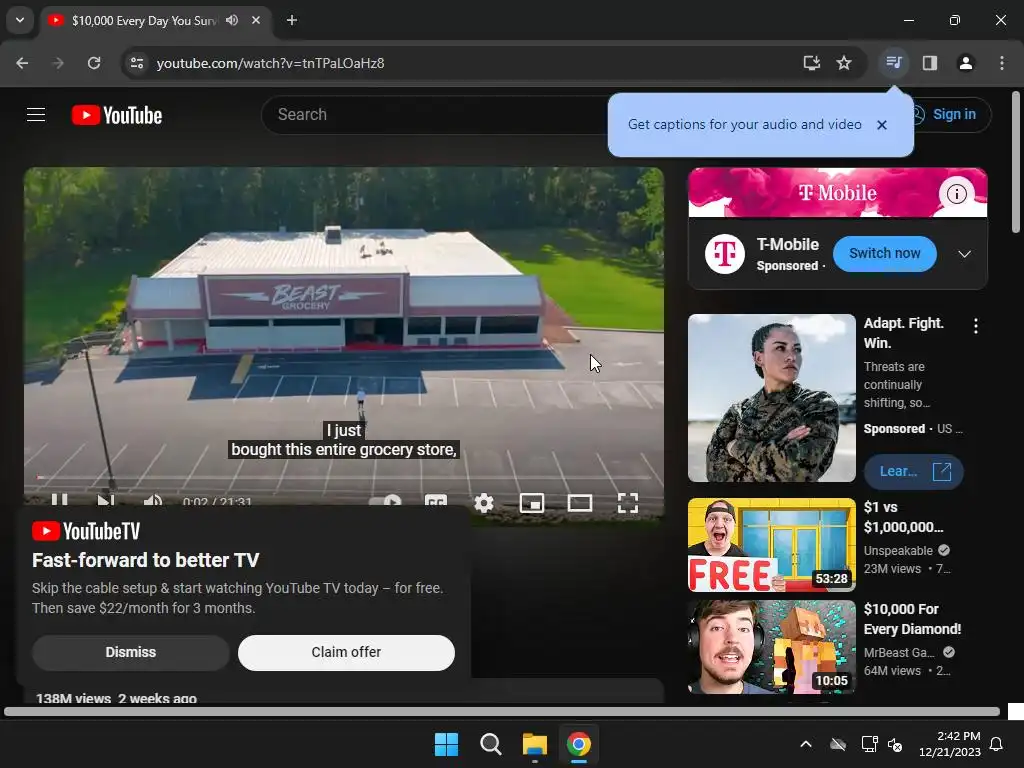This screenshot has width=1024, height=768.
Task: Install YouTube app icon in address bar
Action: pos(812,63)
